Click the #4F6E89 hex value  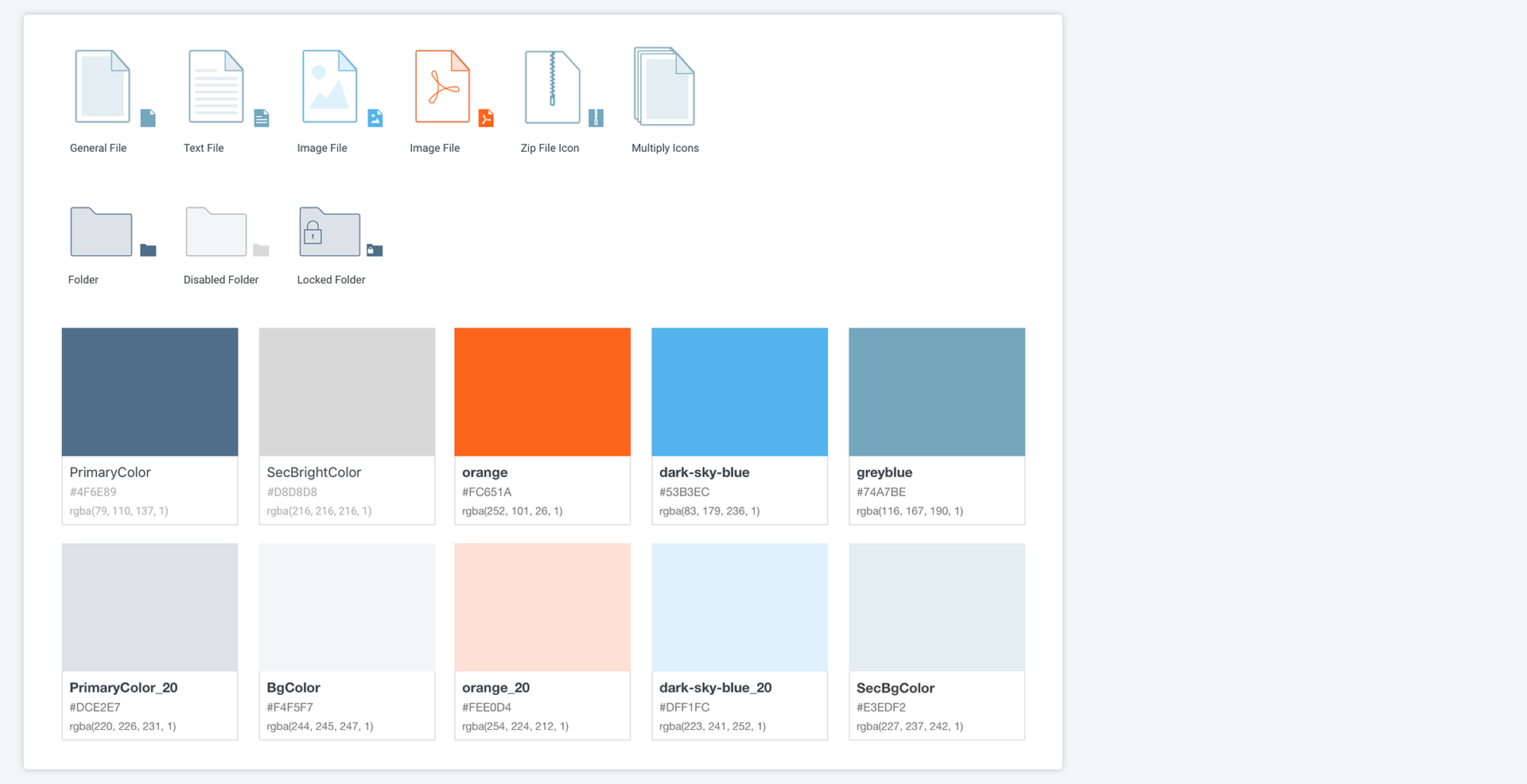coord(93,492)
